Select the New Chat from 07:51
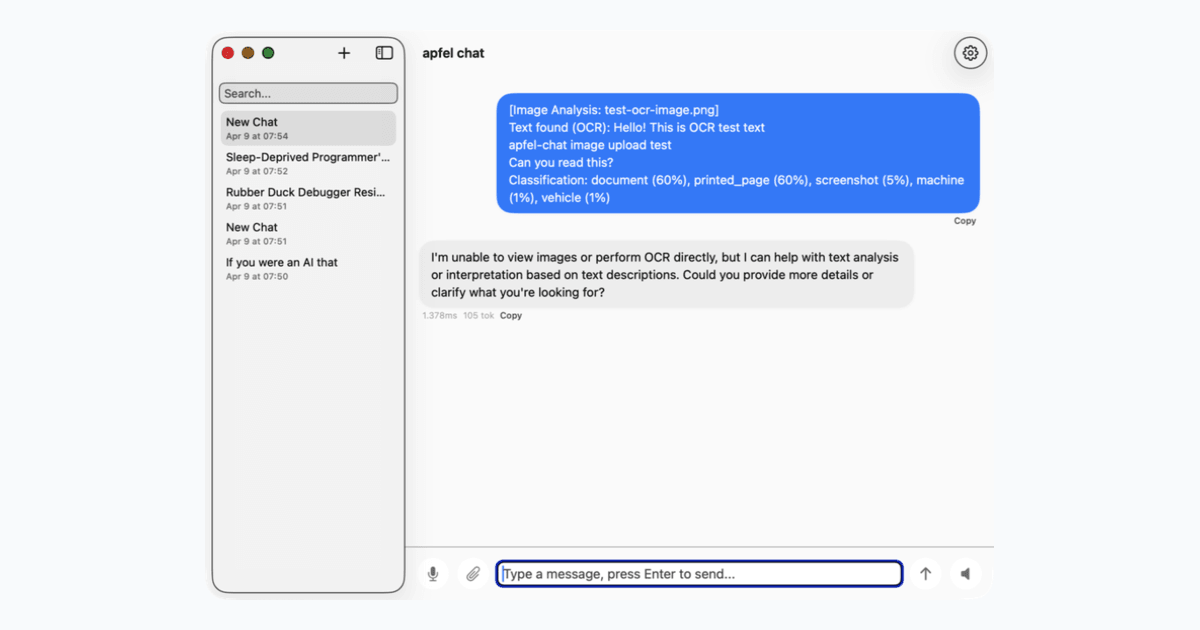This screenshot has width=1200, height=630. coord(307,233)
